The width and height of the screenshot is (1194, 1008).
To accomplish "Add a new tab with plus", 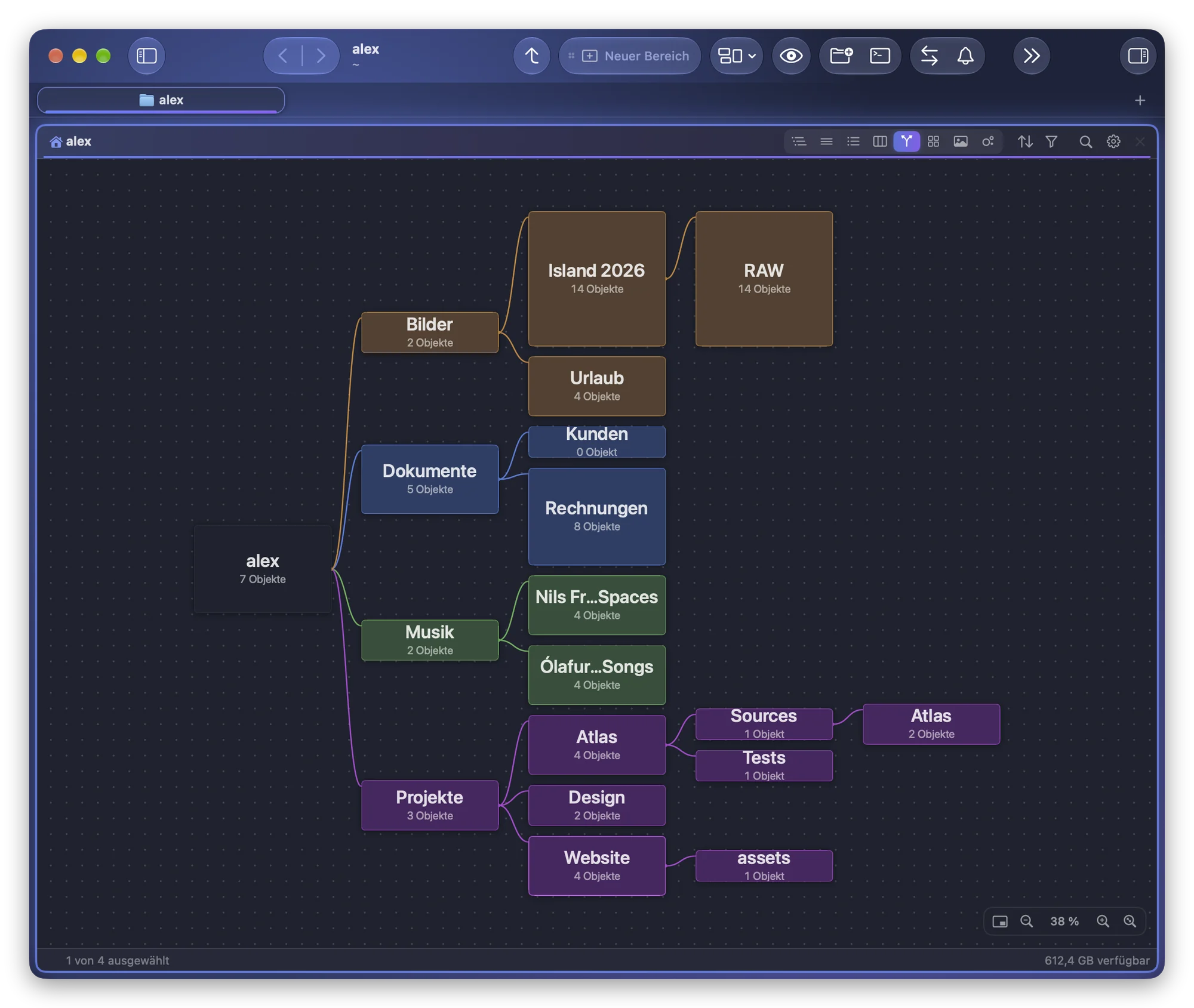I will tap(1140, 100).
